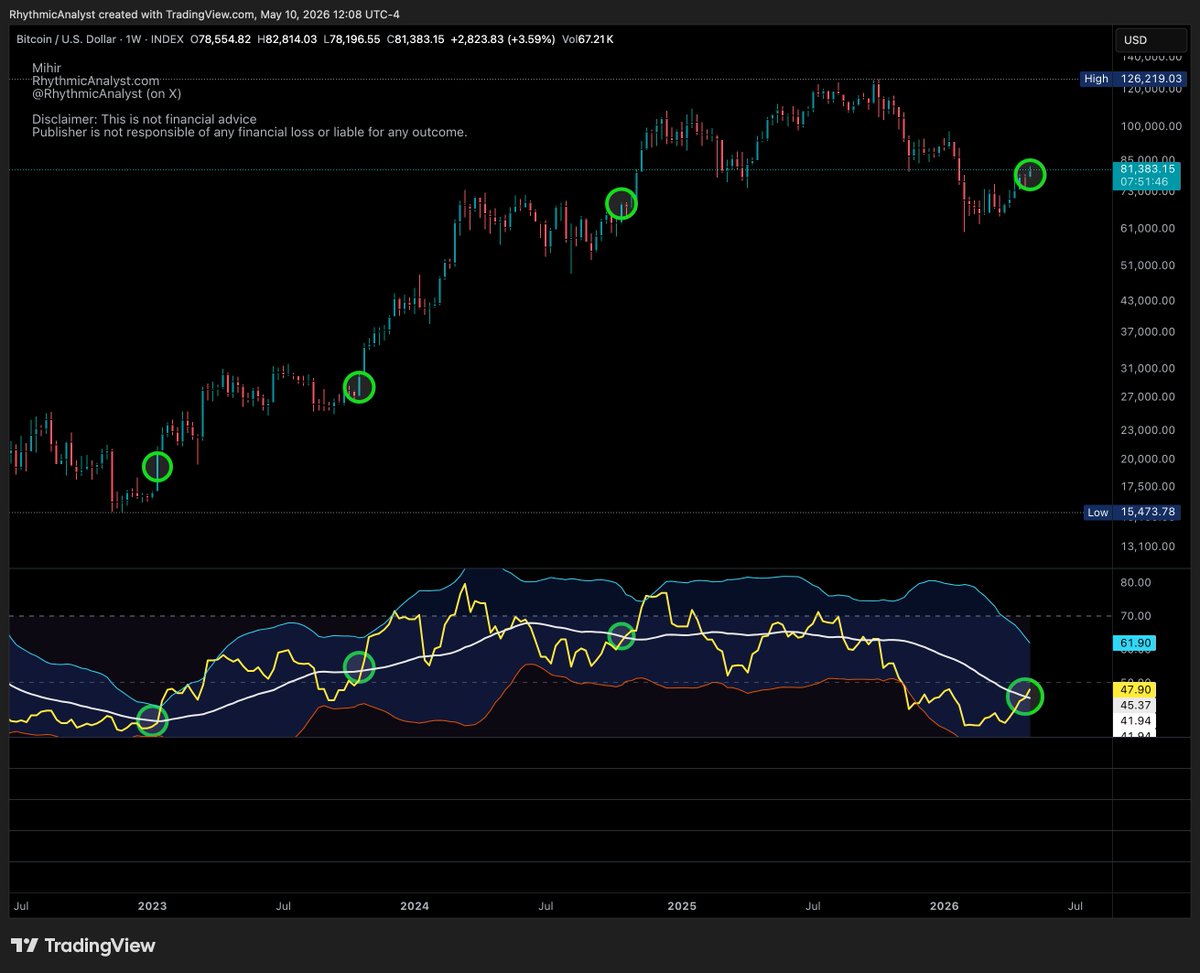Image resolution: width=1200 pixels, height=973 pixels.
Task: Click the Mihir author text
Action: coord(46,68)
